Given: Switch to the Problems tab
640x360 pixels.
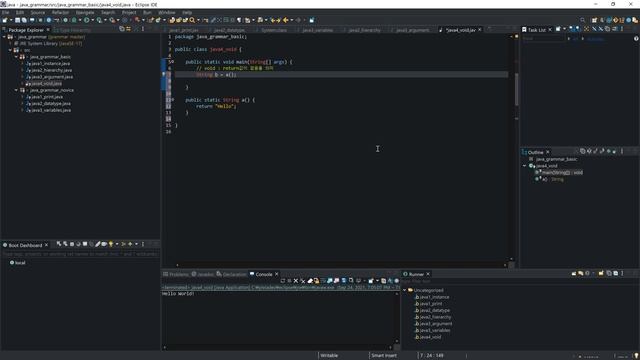Looking at the screenshot, I should point(176,274).
